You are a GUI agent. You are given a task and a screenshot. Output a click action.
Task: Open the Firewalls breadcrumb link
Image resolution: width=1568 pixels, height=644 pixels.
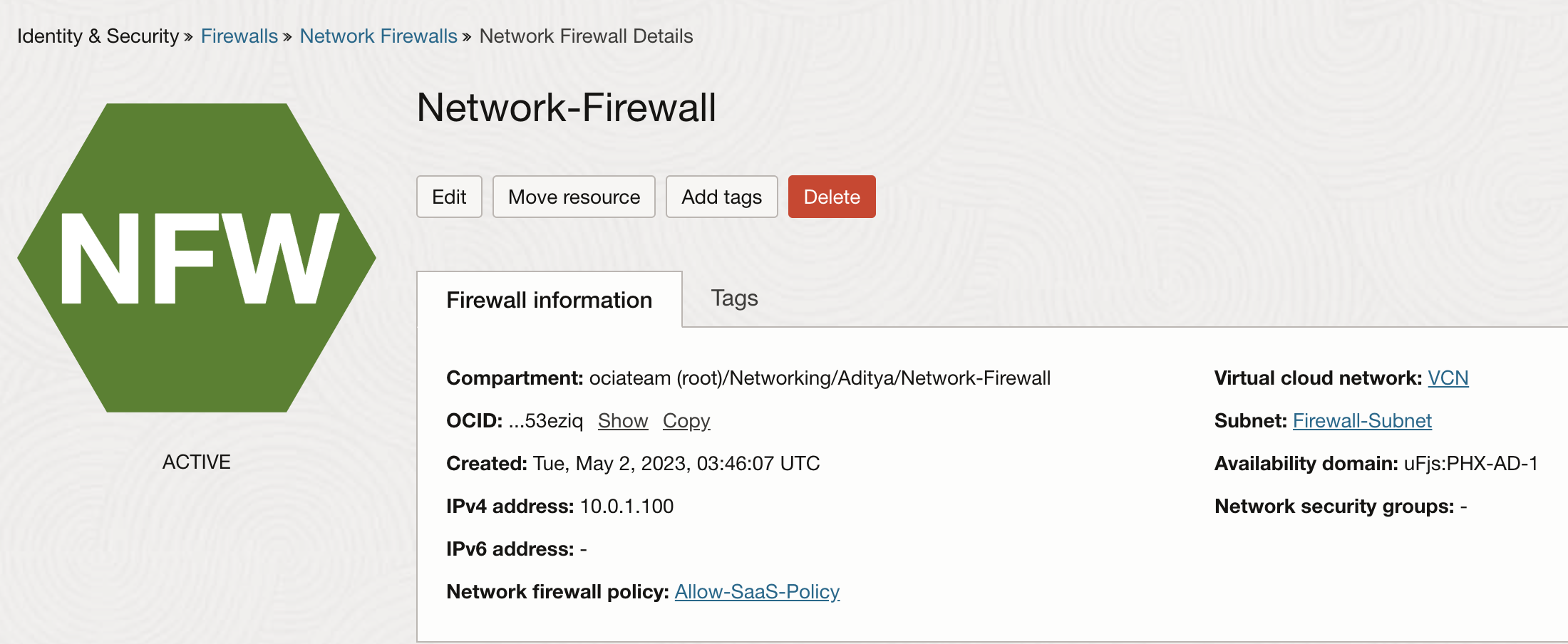coord(239,36)
